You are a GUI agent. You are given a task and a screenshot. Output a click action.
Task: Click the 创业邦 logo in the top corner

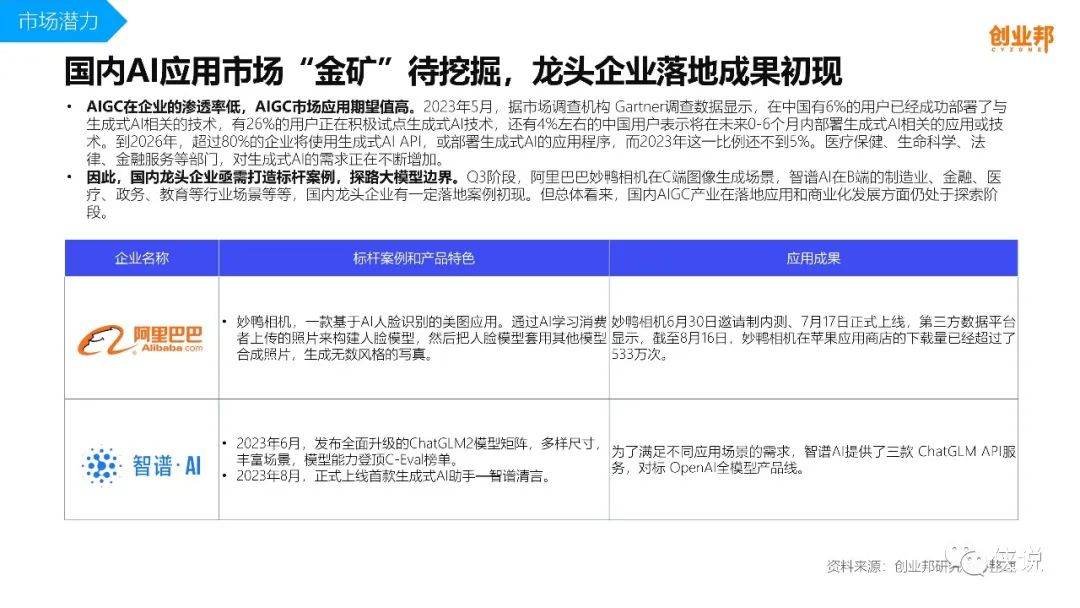point(1021,39)
